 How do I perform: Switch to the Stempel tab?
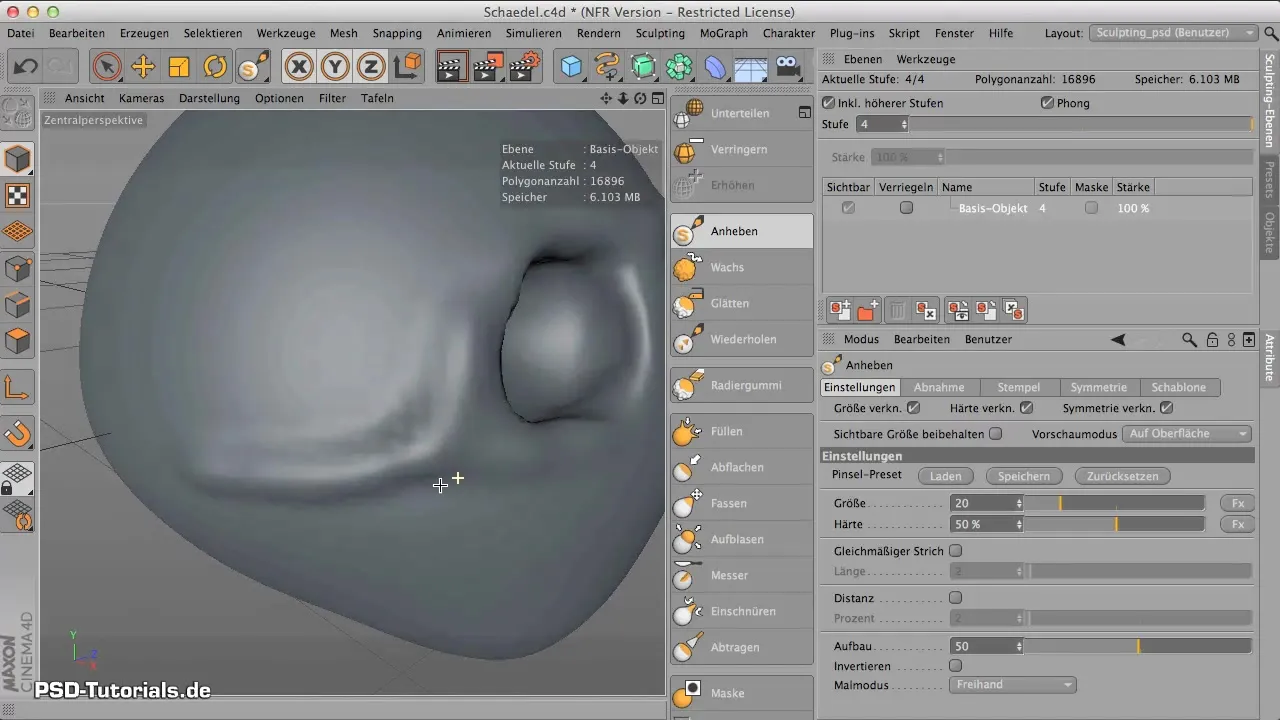[1020, 387]
